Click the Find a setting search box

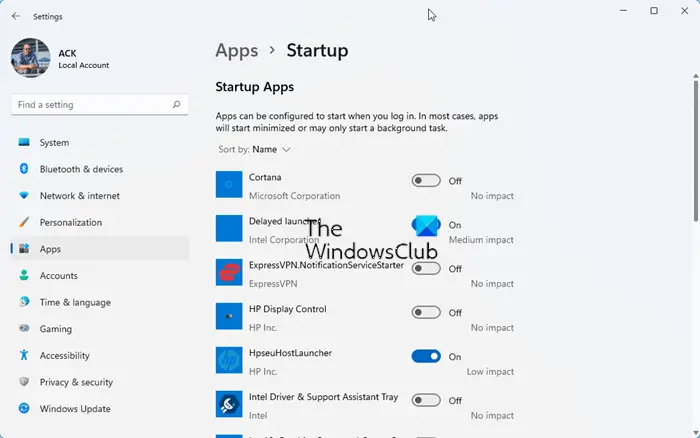(100, 104)
